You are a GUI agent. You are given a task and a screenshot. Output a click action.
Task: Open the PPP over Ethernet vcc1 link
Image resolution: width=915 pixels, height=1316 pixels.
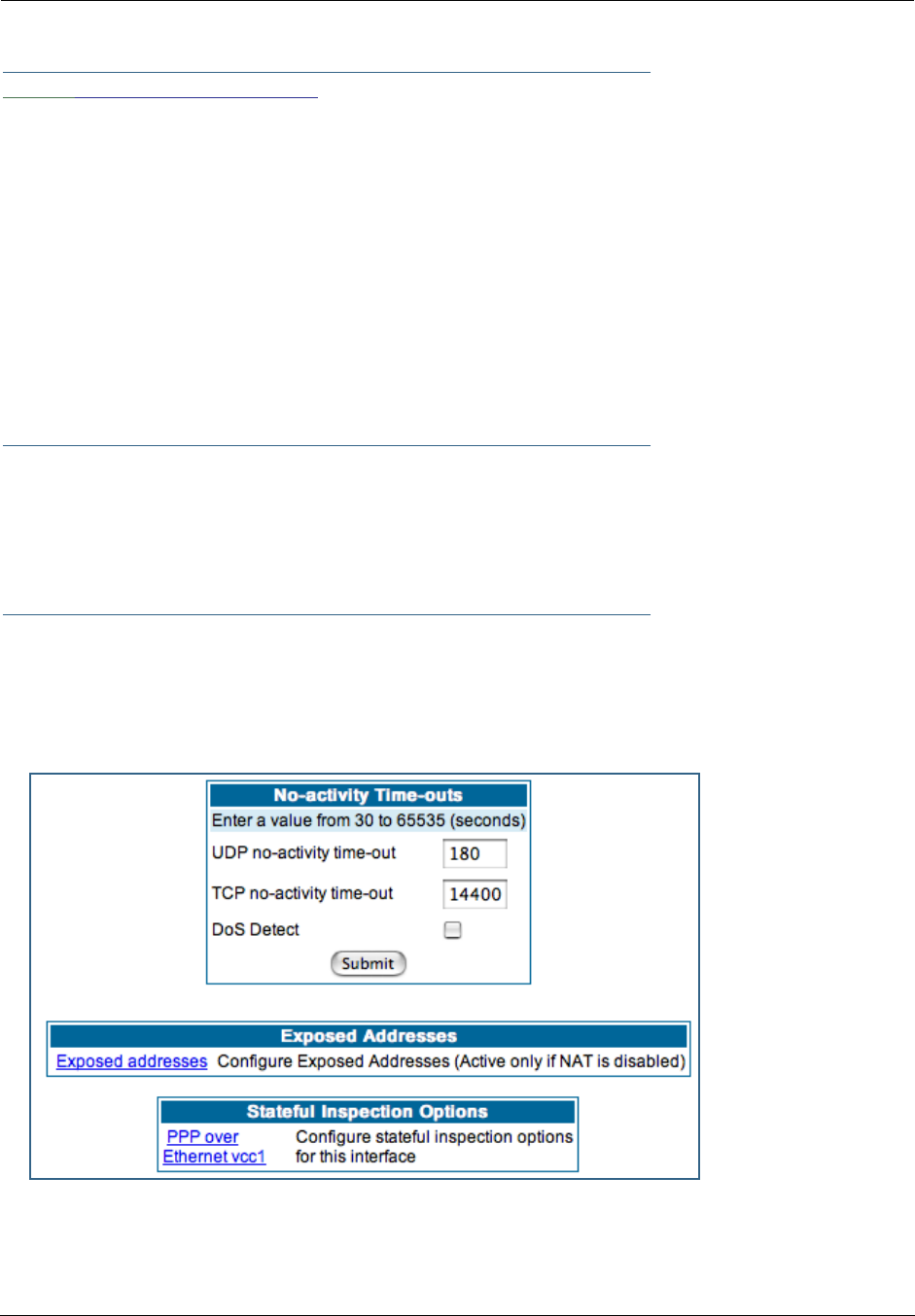[x=214, y=1147]
